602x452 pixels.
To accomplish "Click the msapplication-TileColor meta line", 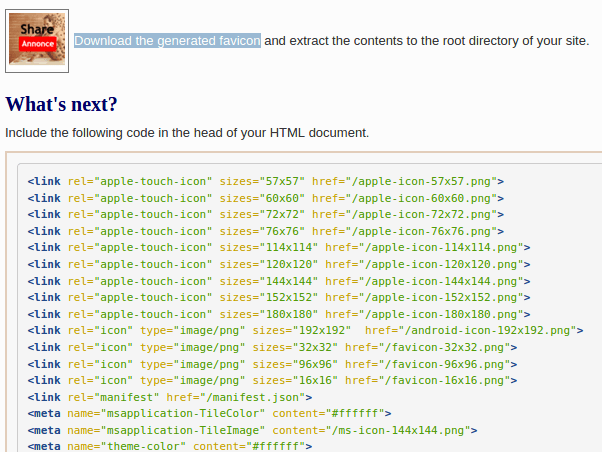I will click(x=209, y=413).
